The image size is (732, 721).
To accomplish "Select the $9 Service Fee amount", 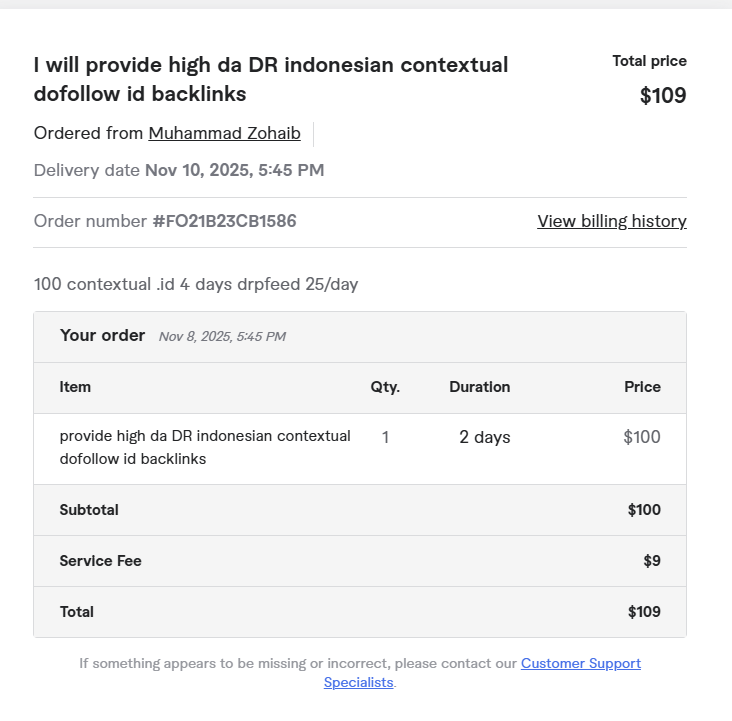I will 652,561.
